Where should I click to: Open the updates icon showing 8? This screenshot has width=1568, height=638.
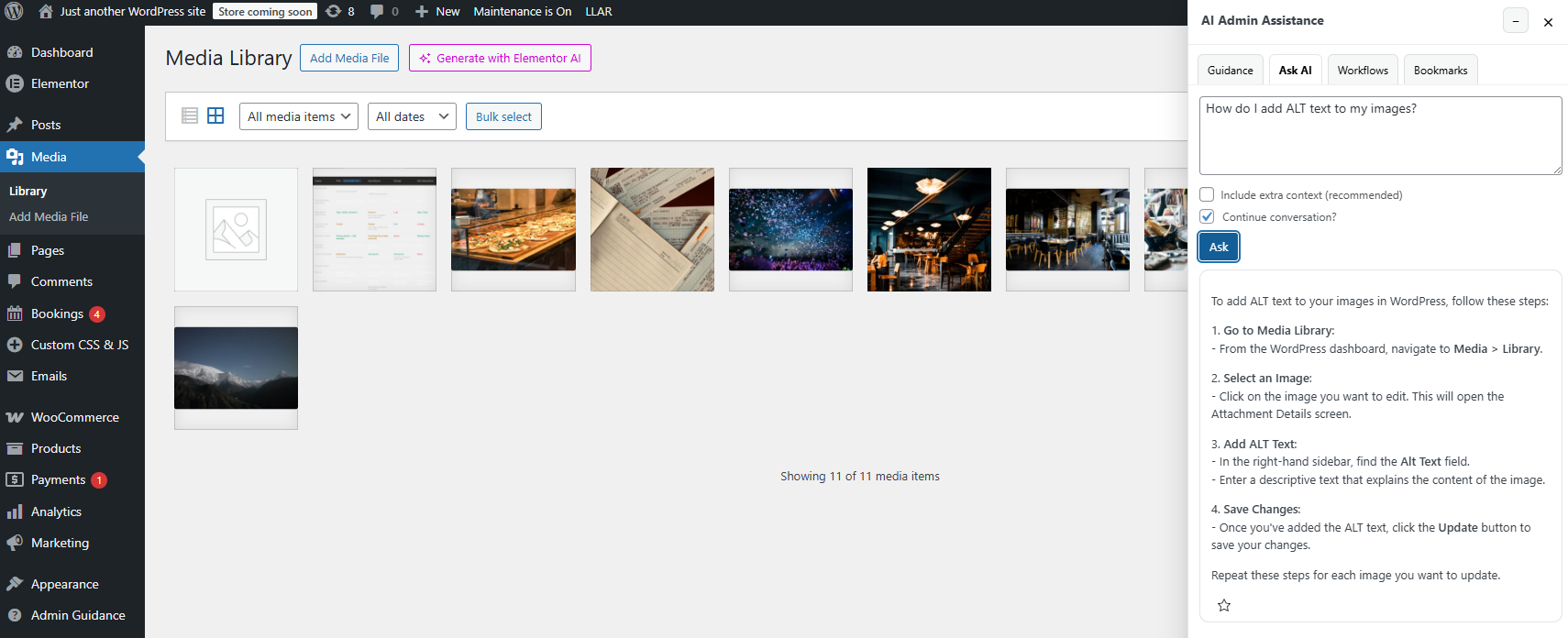[x=333, y=11]
